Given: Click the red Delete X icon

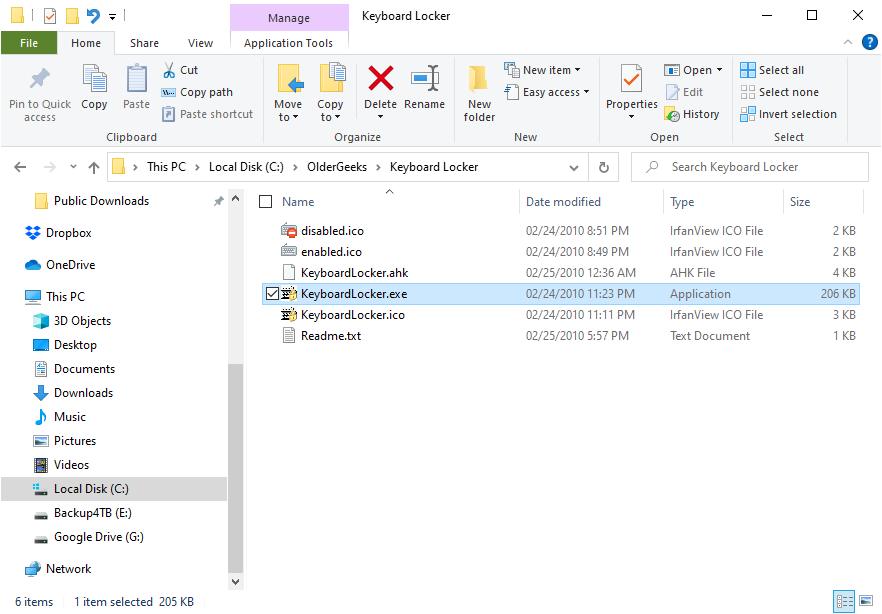Looking at the screenshot, I should click(380, 78).
